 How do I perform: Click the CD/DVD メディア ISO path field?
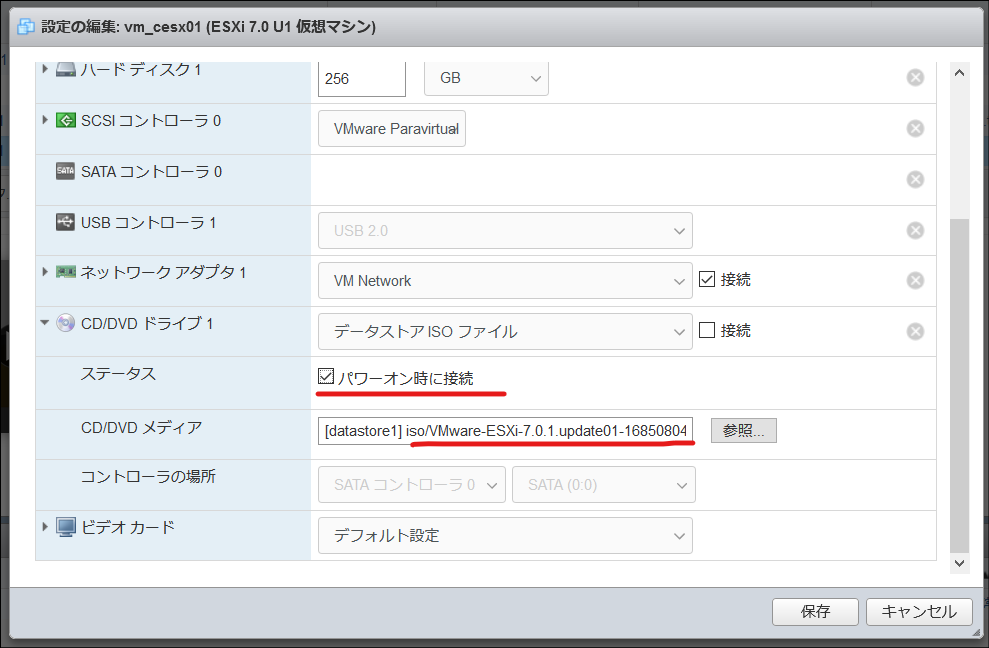click(505, 431)
